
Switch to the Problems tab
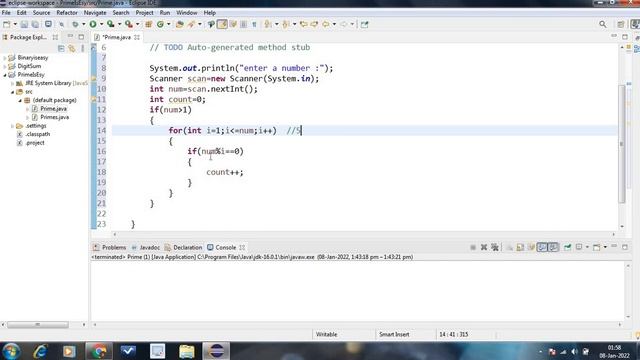click(110, 247)
